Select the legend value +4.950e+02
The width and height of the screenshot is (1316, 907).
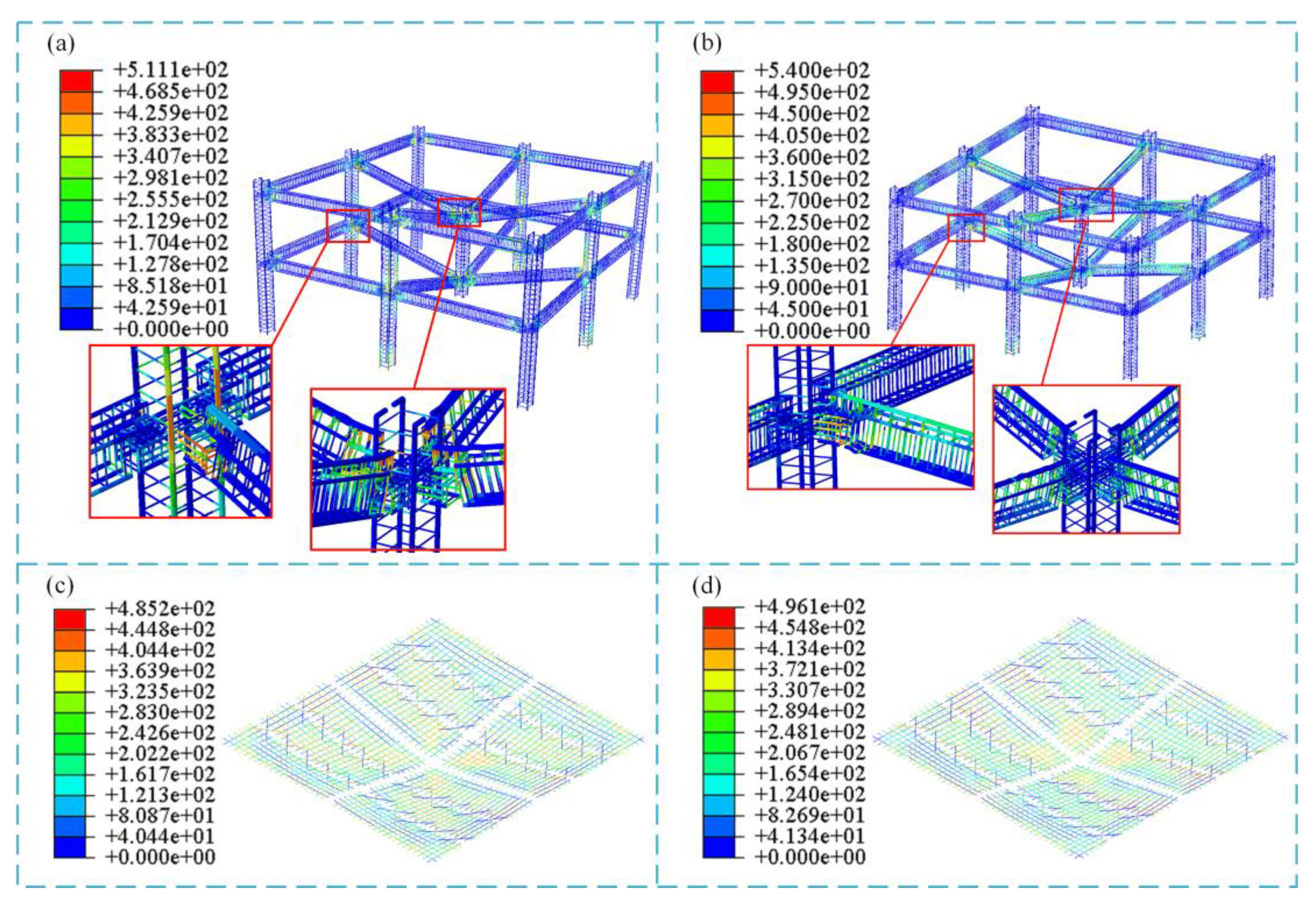coord(812,93)
